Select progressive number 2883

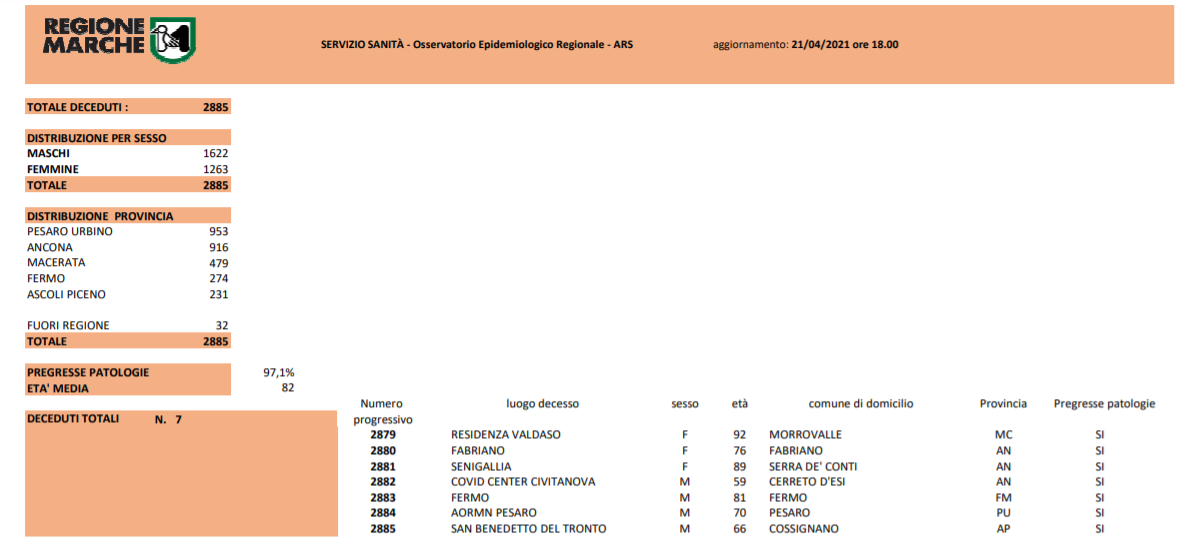[x=383, y=497]
